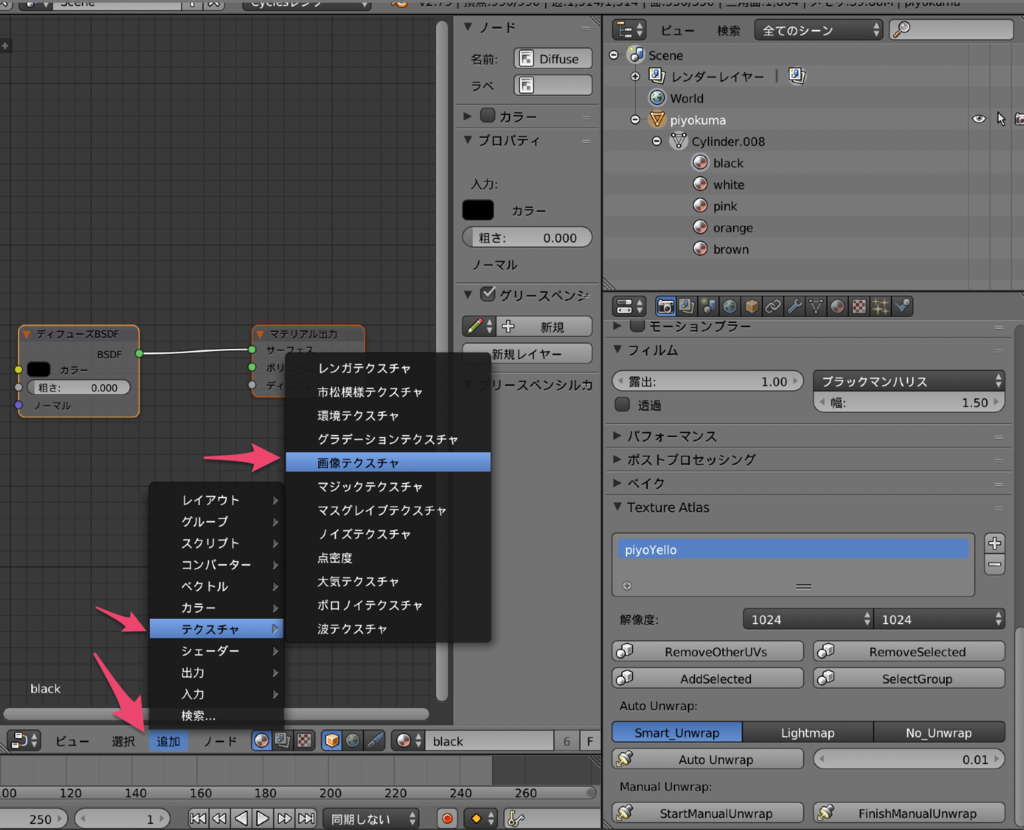Viewport: 1024px width, 830px height.
Task: Open the Physics properties tab
Action: (903, 306)
